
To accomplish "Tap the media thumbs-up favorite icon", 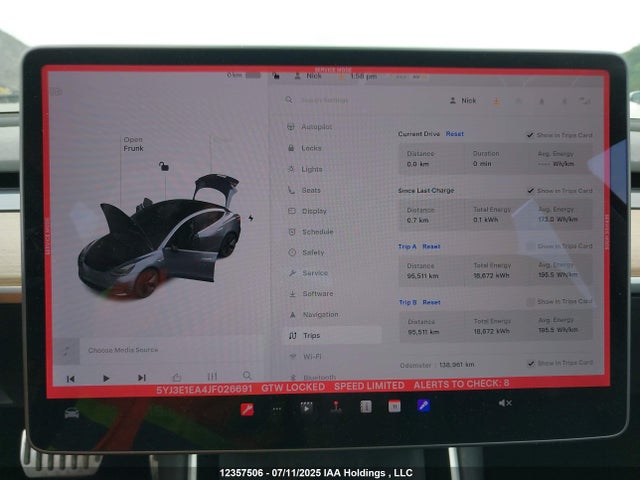I will 177,377.
